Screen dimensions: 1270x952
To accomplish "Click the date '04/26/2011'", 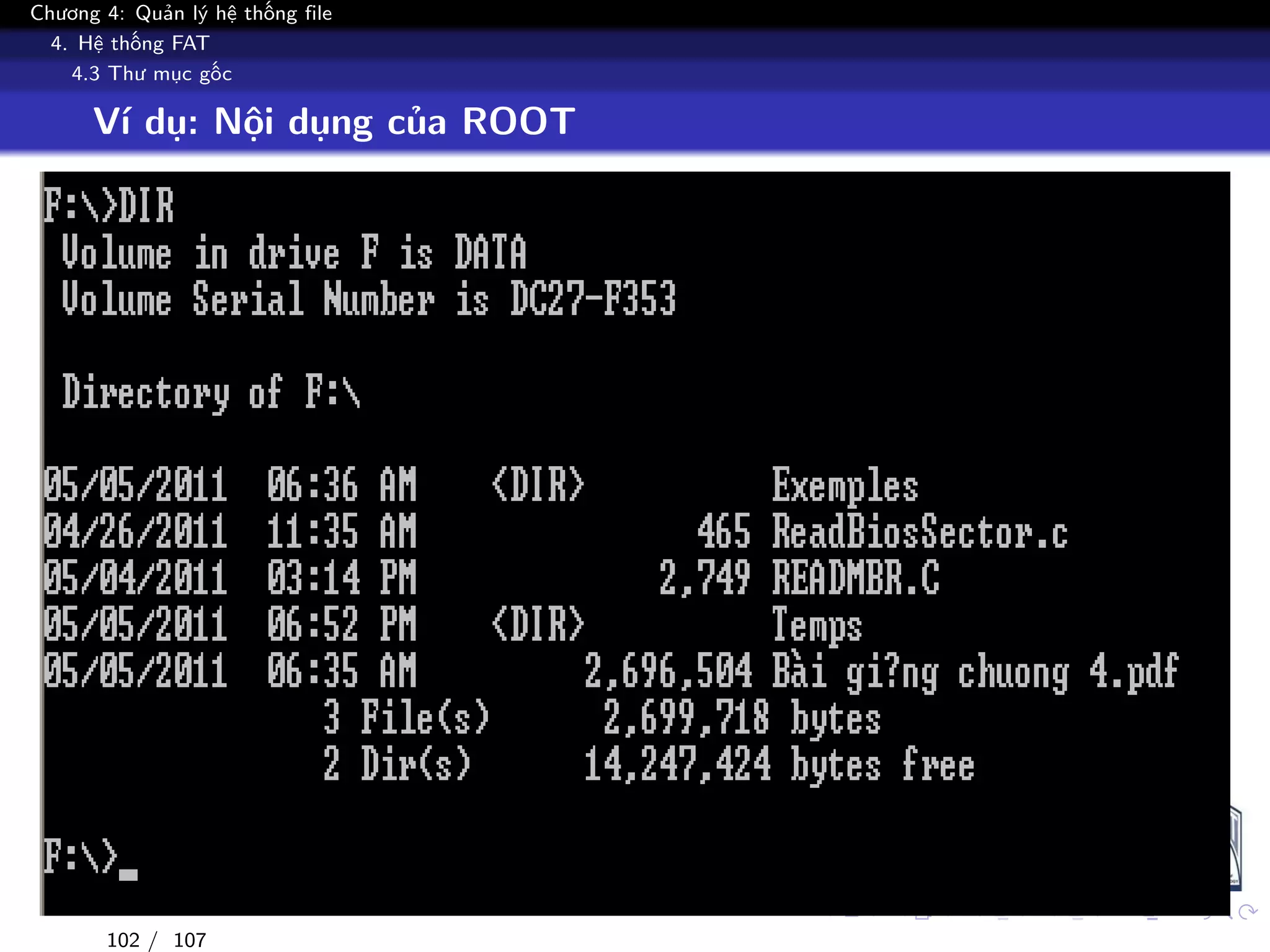I will point(135,532).
